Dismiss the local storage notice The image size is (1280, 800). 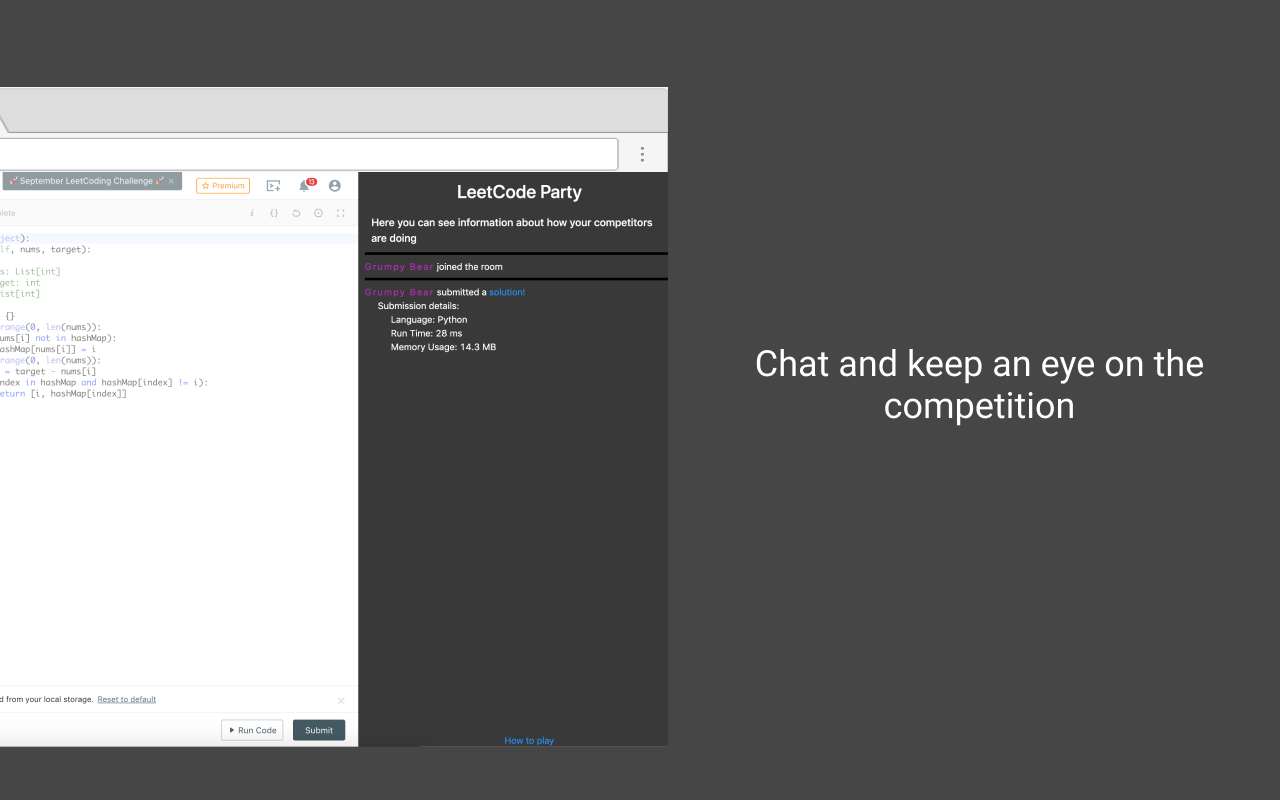(x=341, y=700)
